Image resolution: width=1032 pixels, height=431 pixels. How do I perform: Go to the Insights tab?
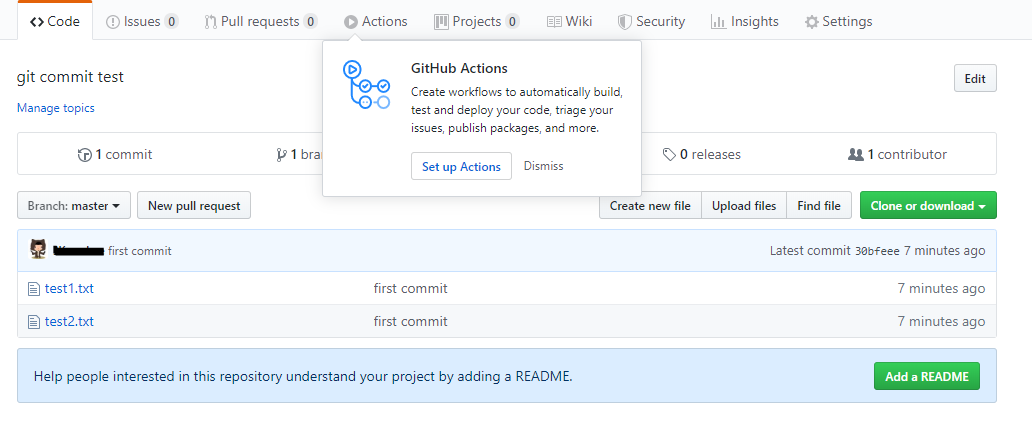(x=744, y=21)
